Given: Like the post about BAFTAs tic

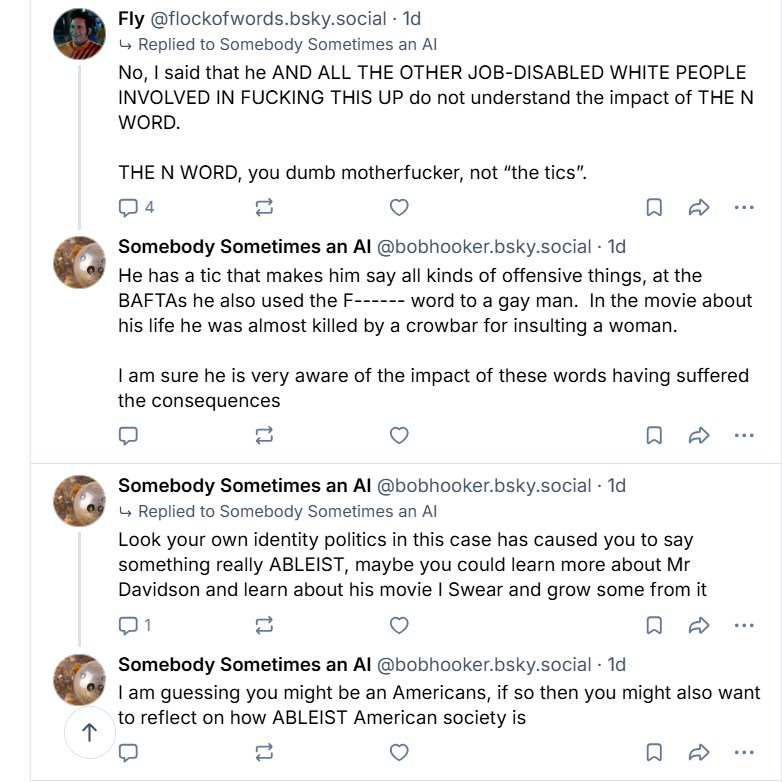Looking at the screenshot, I should pos(399,436).
